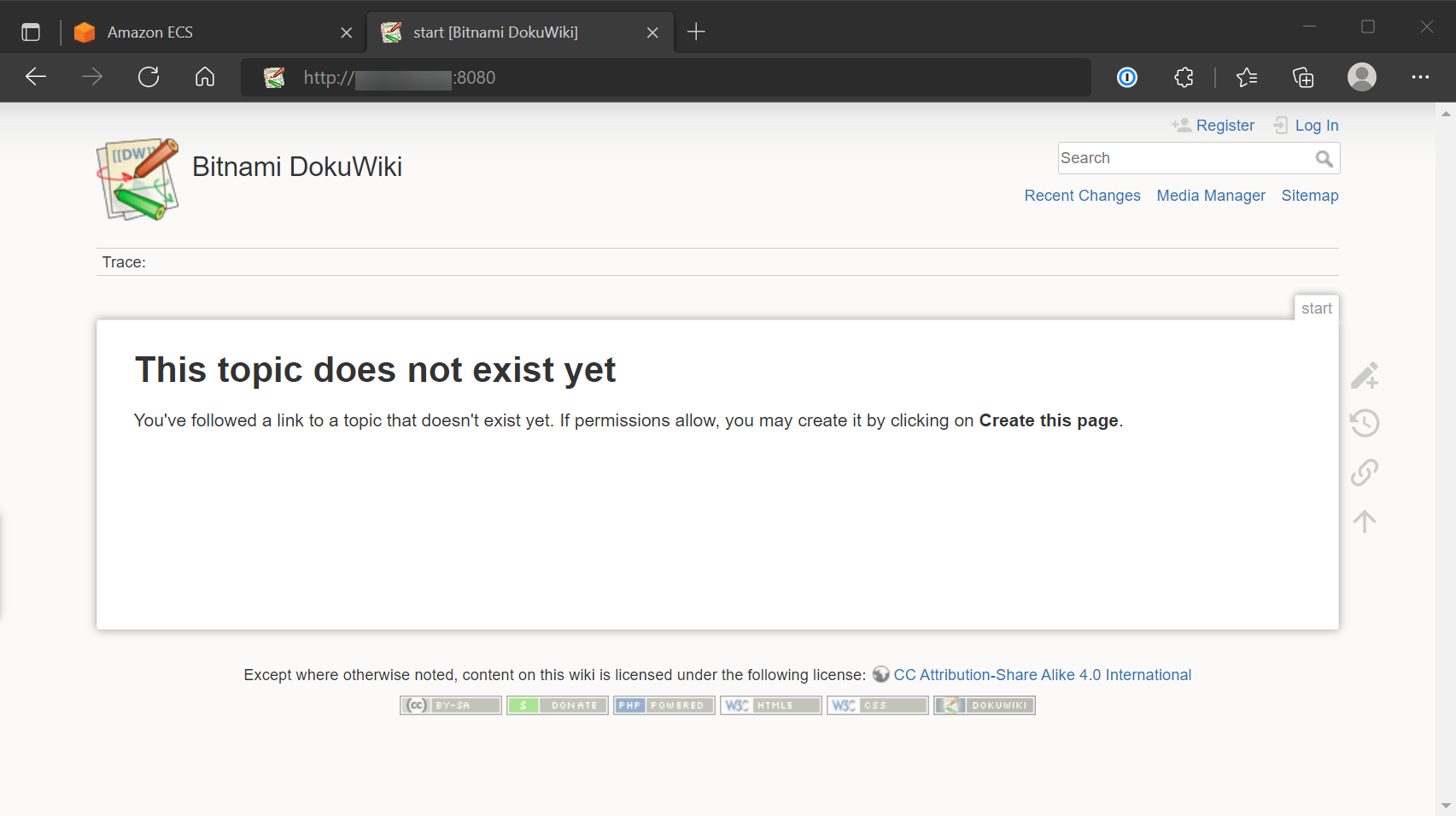This screenshot has width=1456, height=816.
Task: Click the Back to top arrow icon
Action: 1365,521
